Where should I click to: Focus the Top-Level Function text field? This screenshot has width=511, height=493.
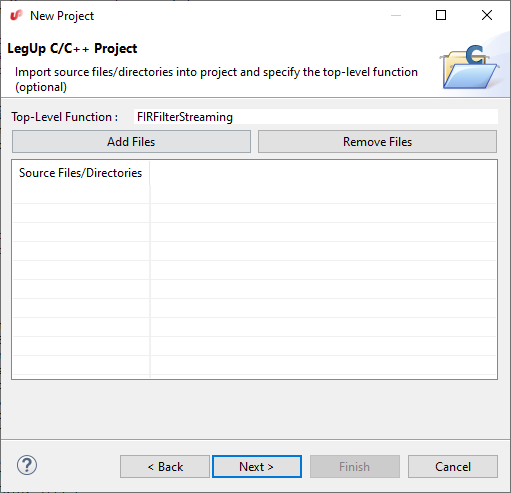pyautogui.click(x=316, y=117)
